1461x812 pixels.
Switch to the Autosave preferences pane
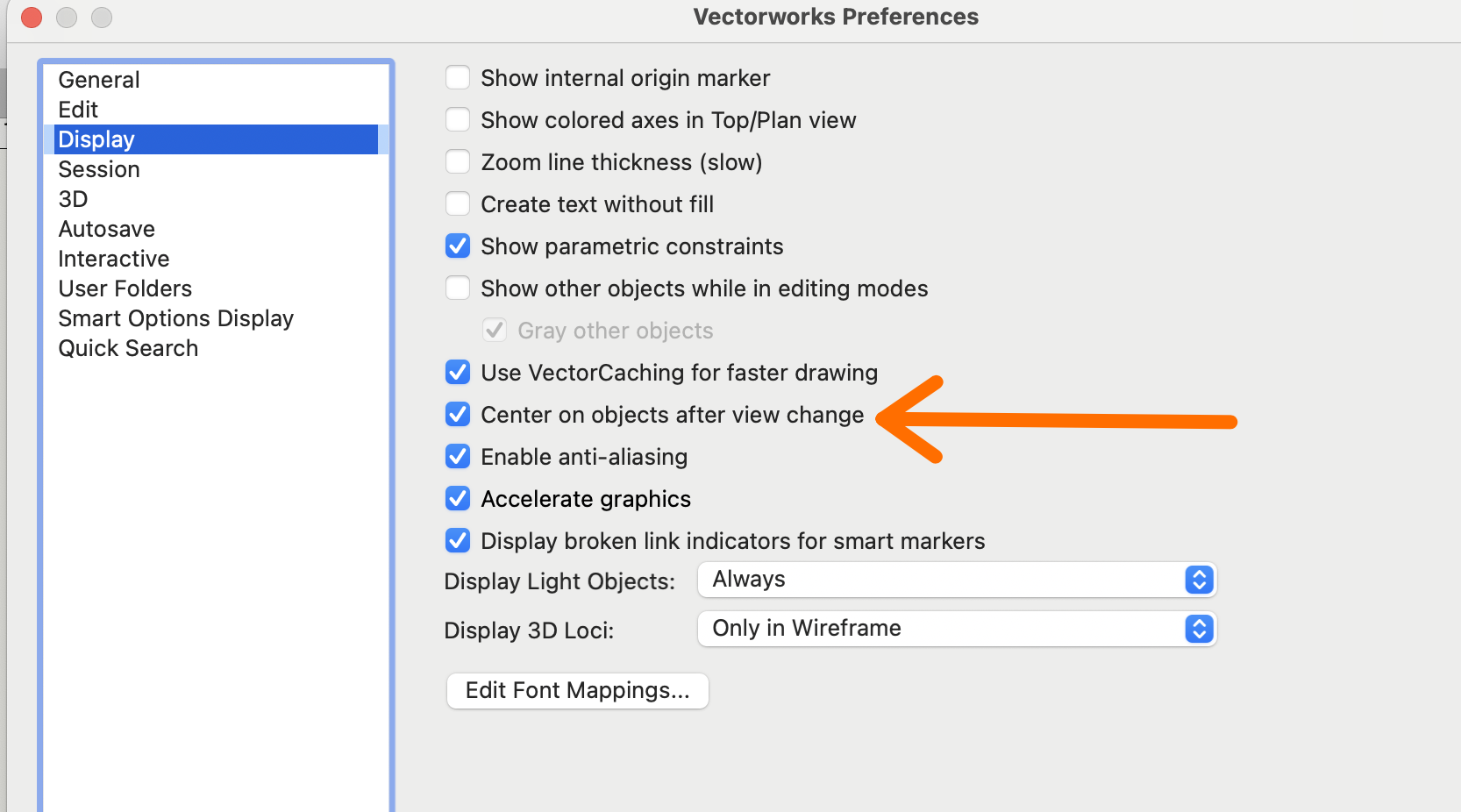click(x=107, y=229)
